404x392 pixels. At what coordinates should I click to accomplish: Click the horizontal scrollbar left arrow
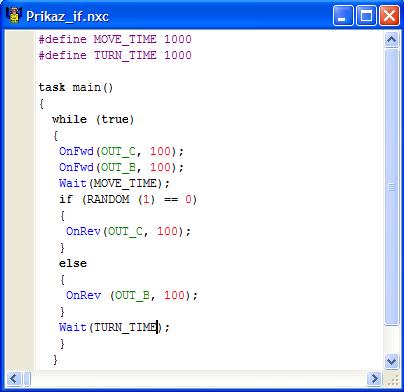pyautogui.click(x=13, y=378)
